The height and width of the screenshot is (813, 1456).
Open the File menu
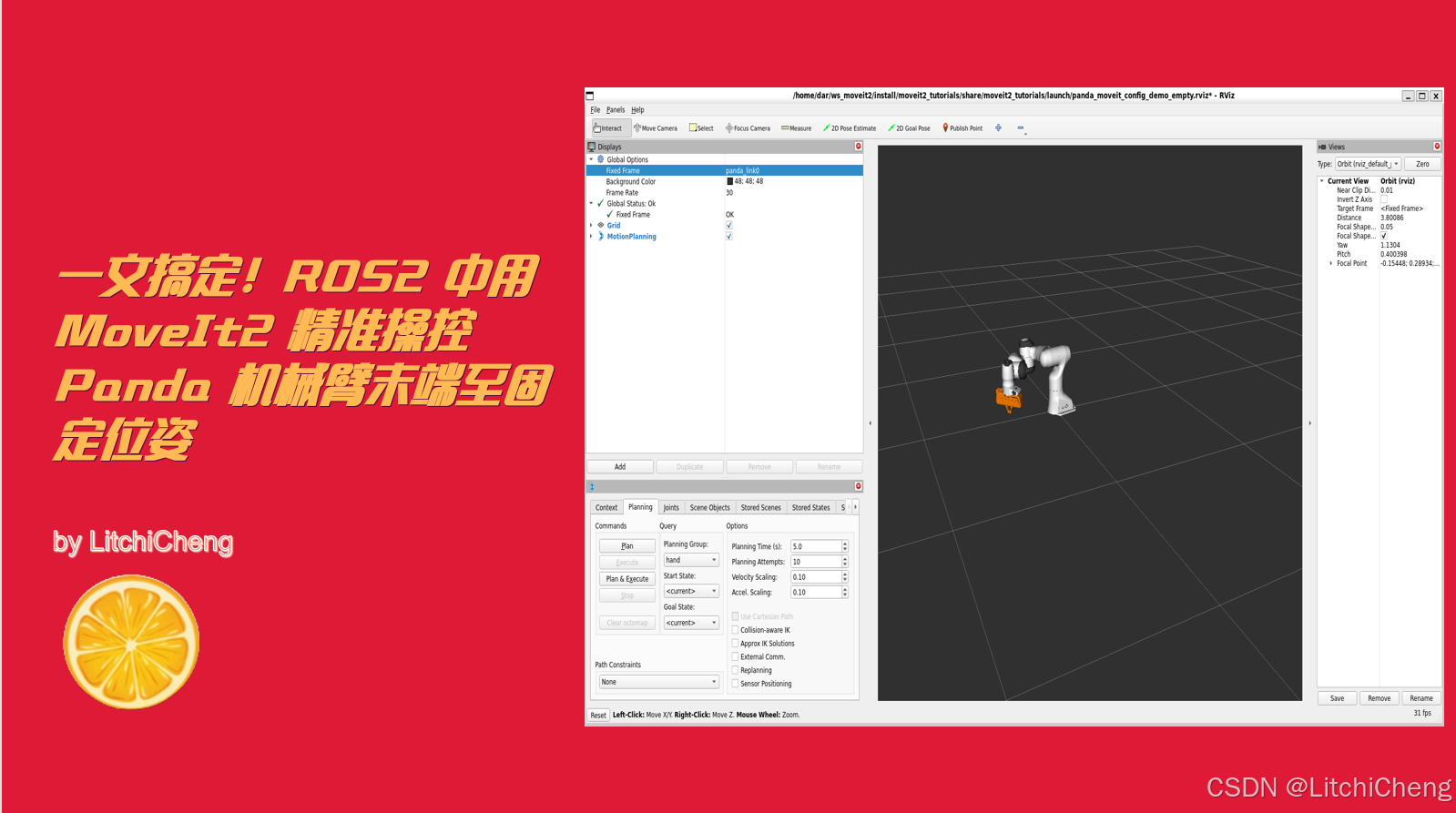[596, 110]
